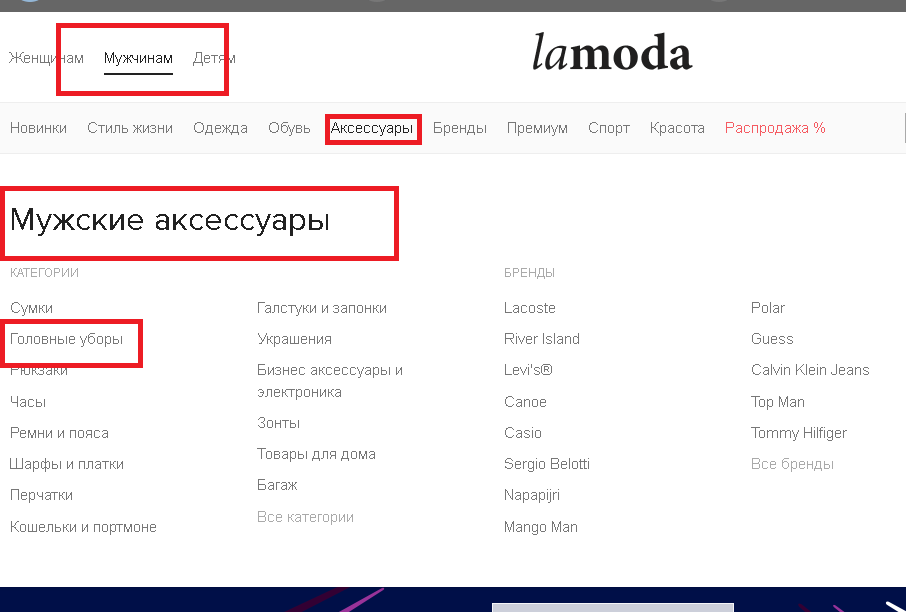The height and width of the screenshot is (612, 906).
Task: Open the Casio brand link
Action: 522,433
